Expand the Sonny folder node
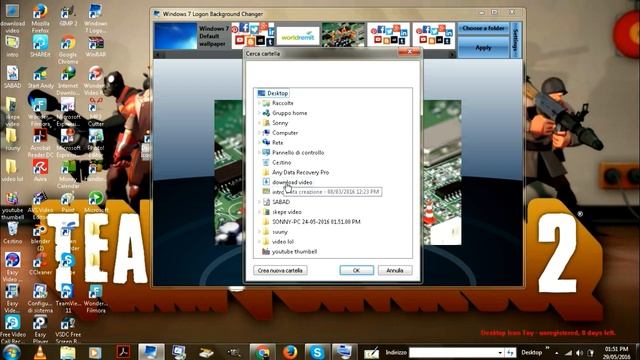This screenshot has height=360, width=640. pos(260,123)
